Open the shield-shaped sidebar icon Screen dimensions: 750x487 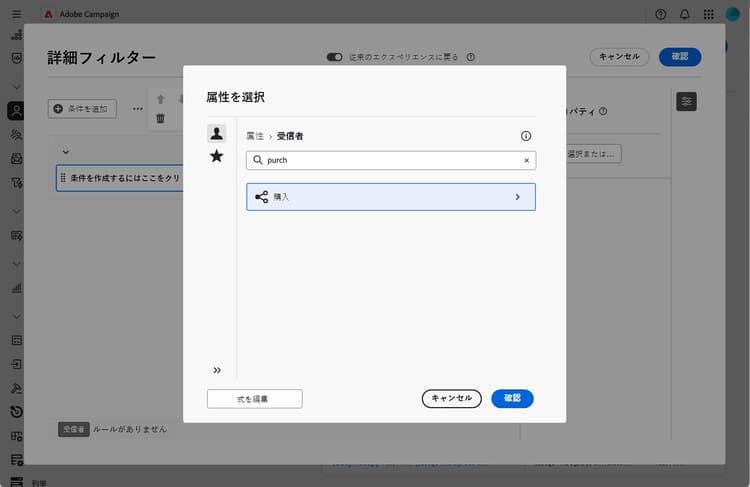pos(17,58)
